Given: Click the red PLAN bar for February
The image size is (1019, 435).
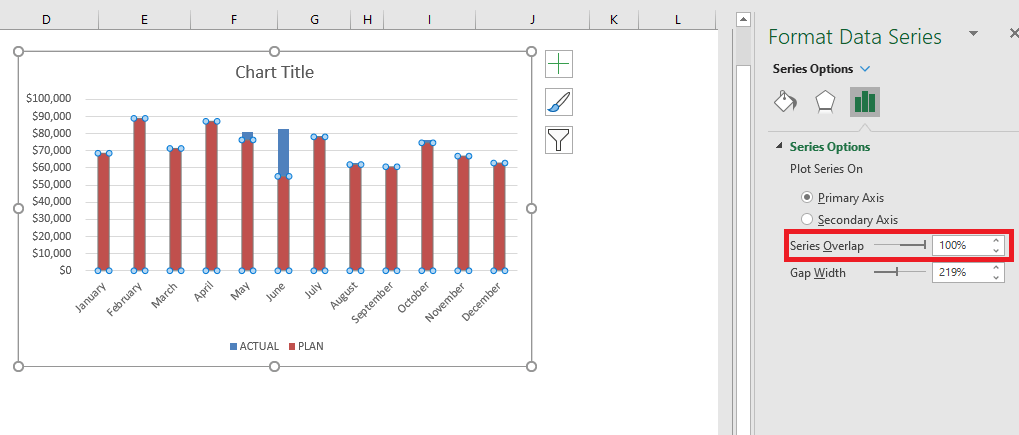Looking at the screenshot, I should click(x=140, y=194).
